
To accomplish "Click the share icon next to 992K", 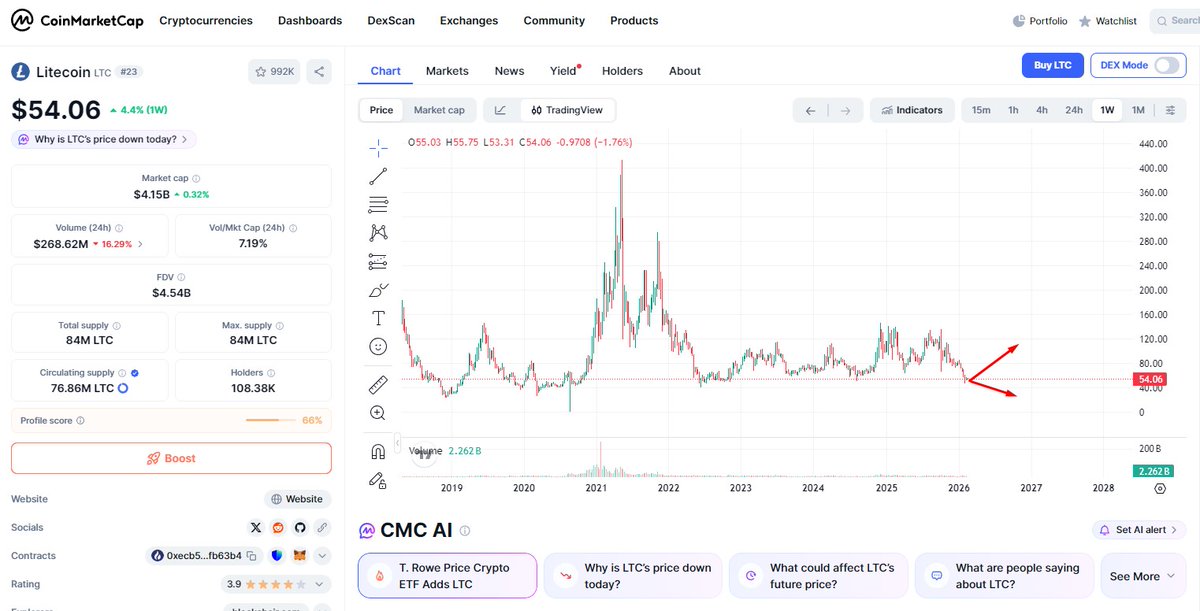I will click(319, 72).
